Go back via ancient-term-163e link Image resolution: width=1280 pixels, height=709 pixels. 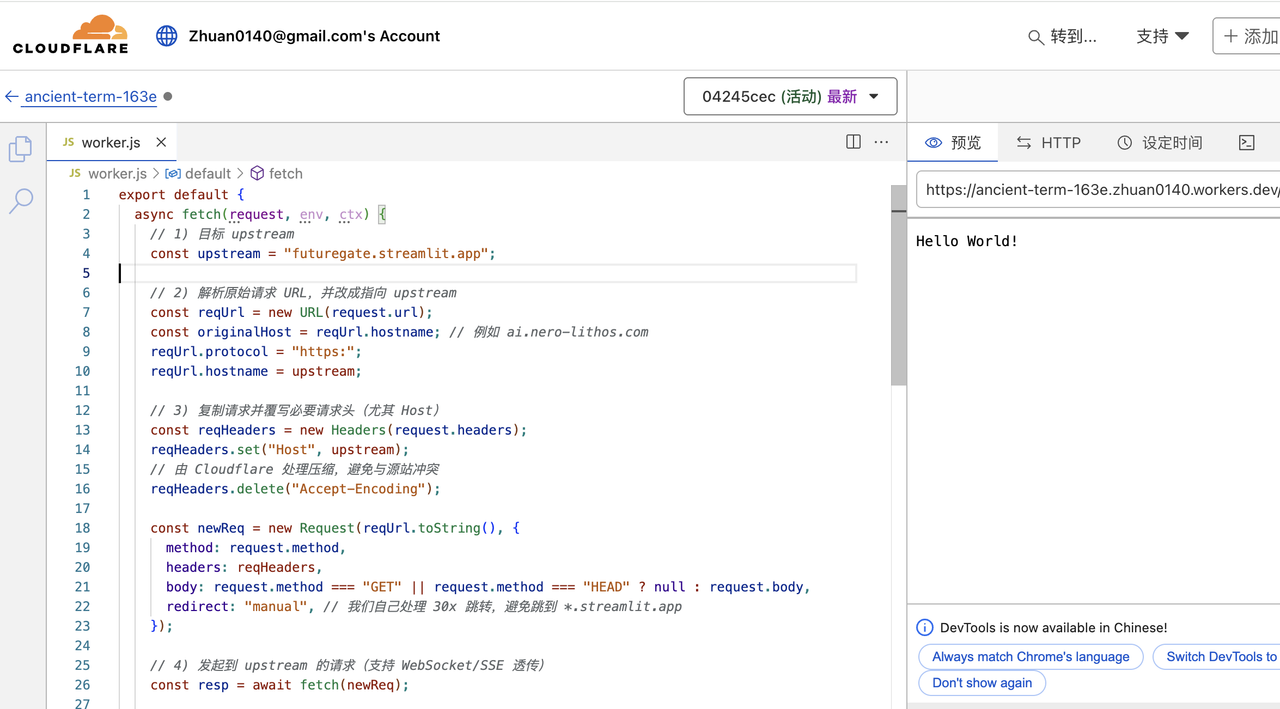[x=90, y=97]
